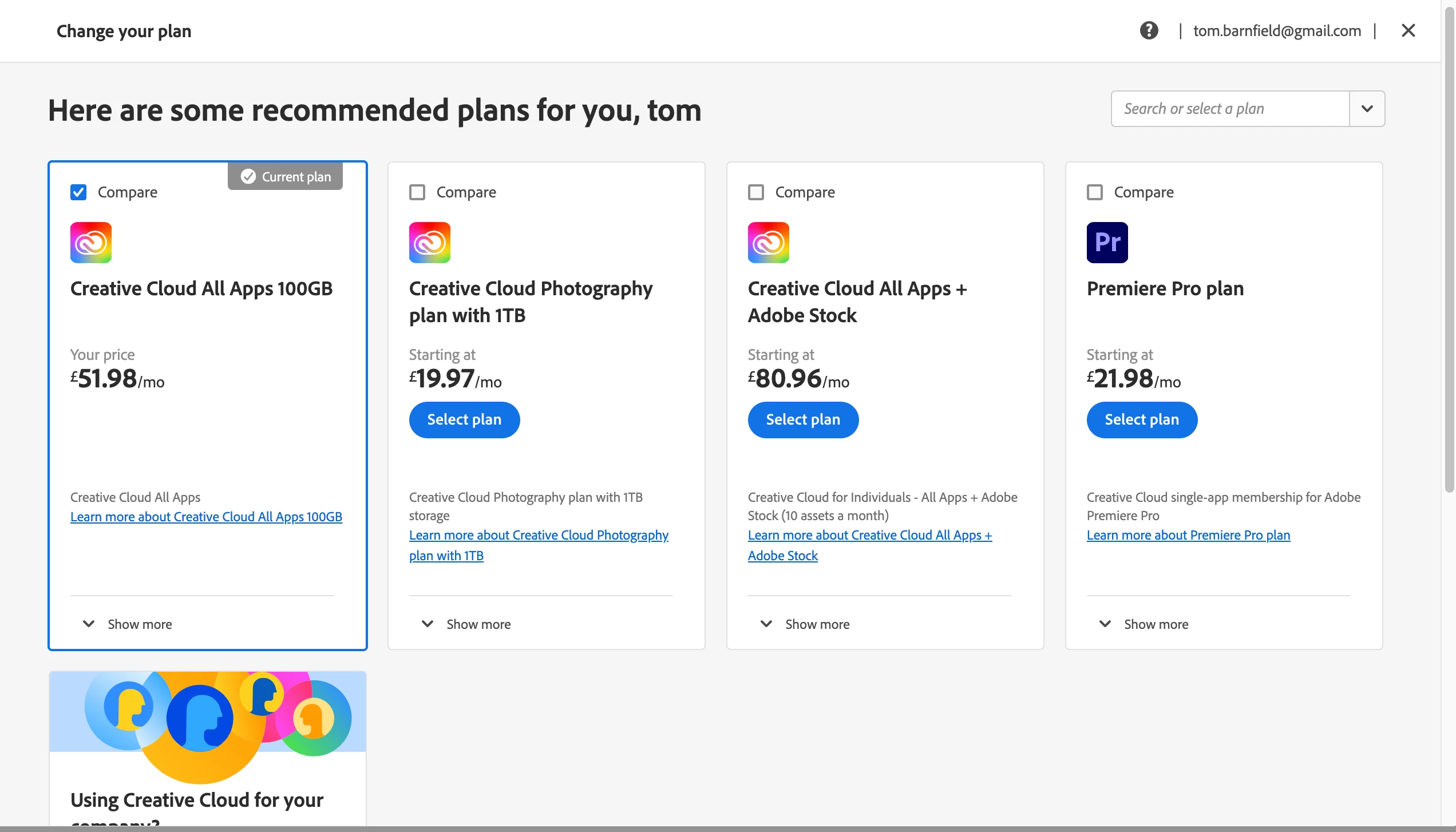
Task: Open the plan search dropdown arrow
Action: pyautogui.click(x=1367, y=109)
